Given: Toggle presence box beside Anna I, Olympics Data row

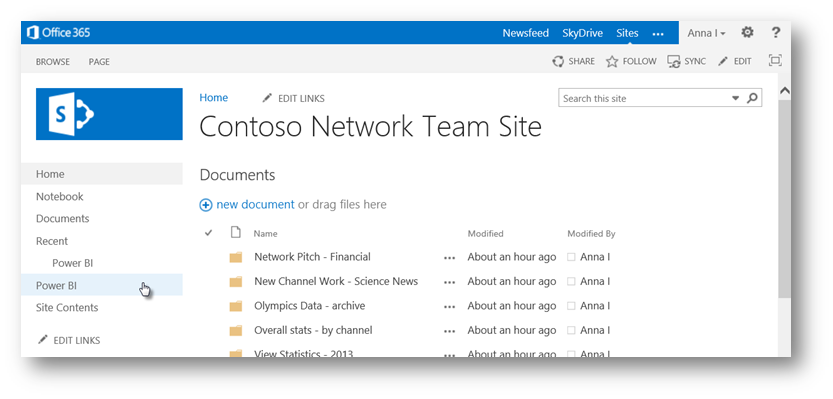Looking at the screenshot, I should pos(571,306).
